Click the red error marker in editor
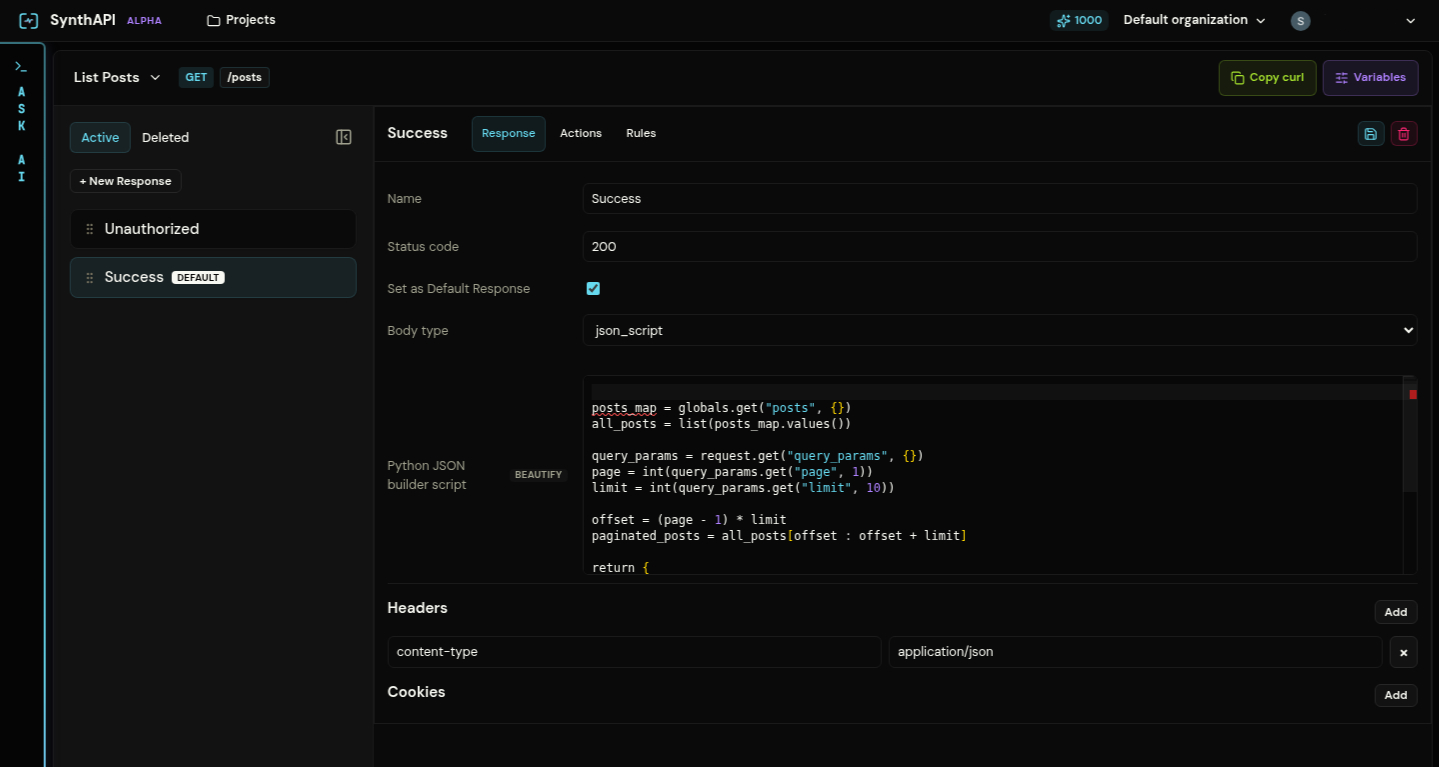 (x=1413, y=394)
